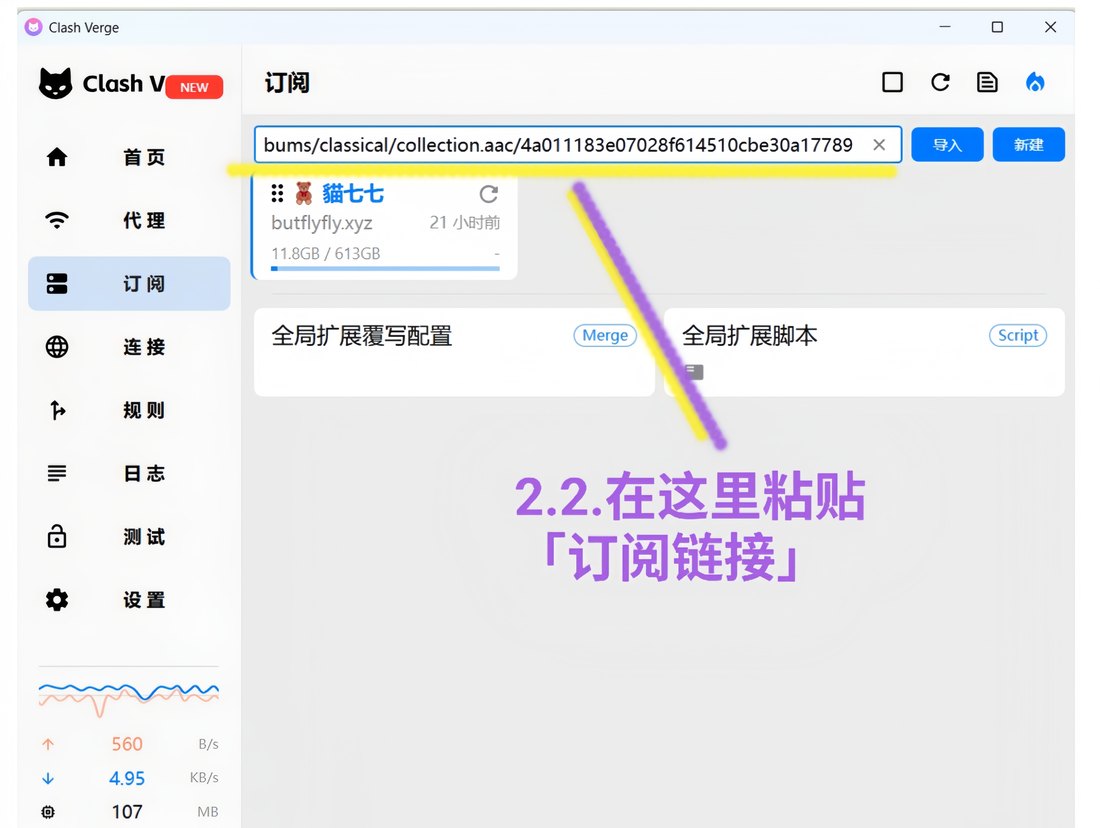Click the red NEW badge

coord(194,87)
